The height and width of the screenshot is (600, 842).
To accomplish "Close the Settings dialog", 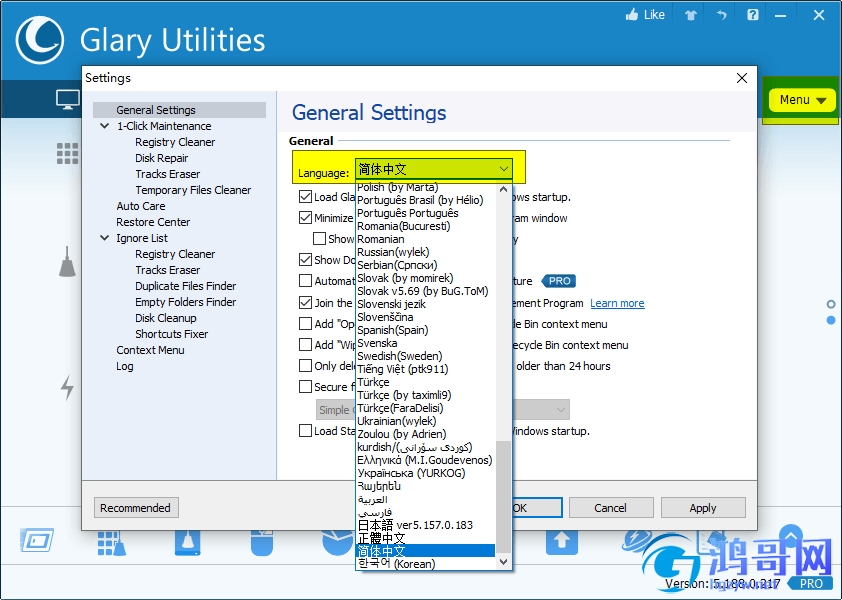I will pyautogui.click(x=742, y=78).
